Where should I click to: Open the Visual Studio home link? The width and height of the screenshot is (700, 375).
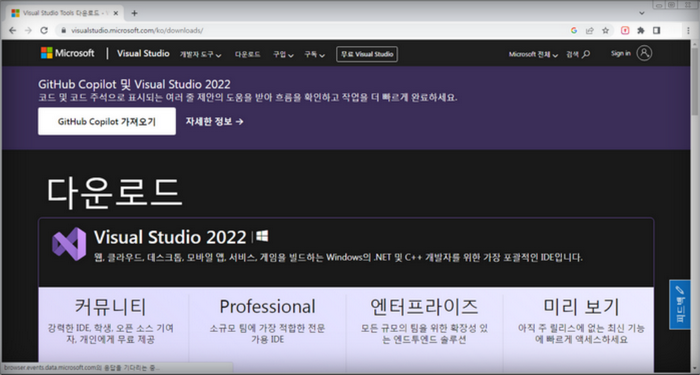pos(143,54)
